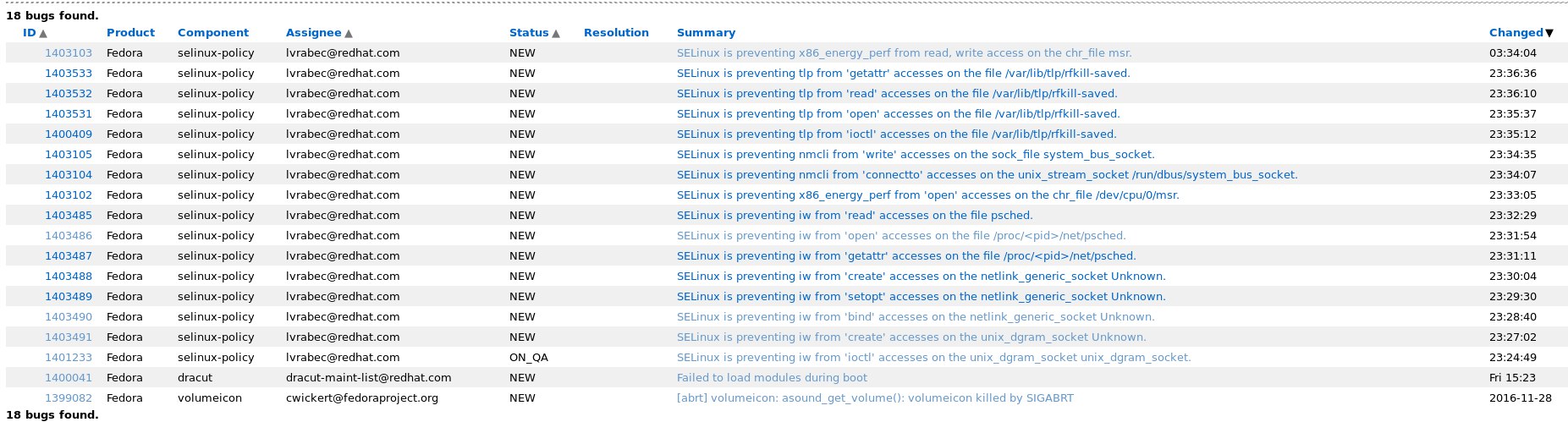Viewport: 1568px width, 422px height.
Task: Open bug ID 1399082
Action: coord(69,397)
